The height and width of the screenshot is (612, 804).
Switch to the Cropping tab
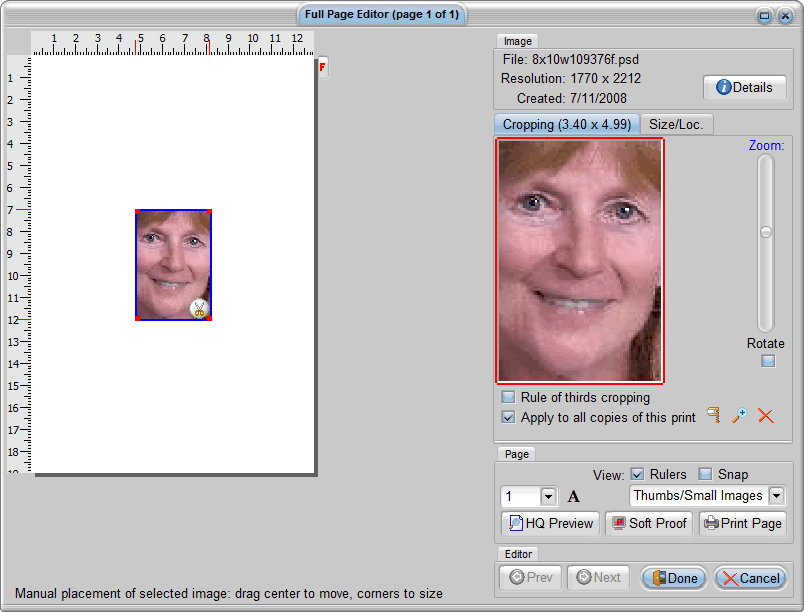(x=567, y=125)
